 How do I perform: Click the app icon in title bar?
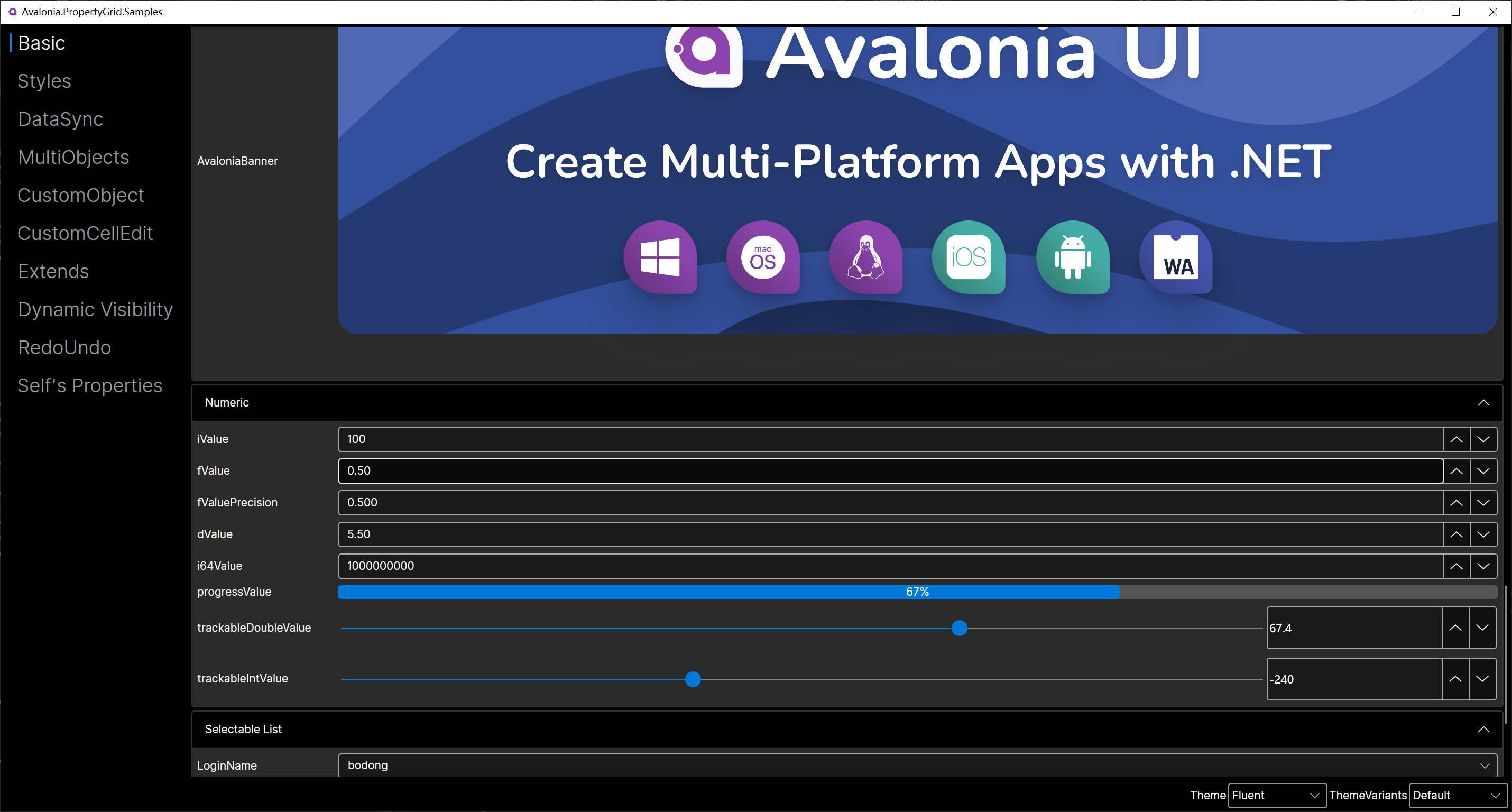(x=12, y=12)
